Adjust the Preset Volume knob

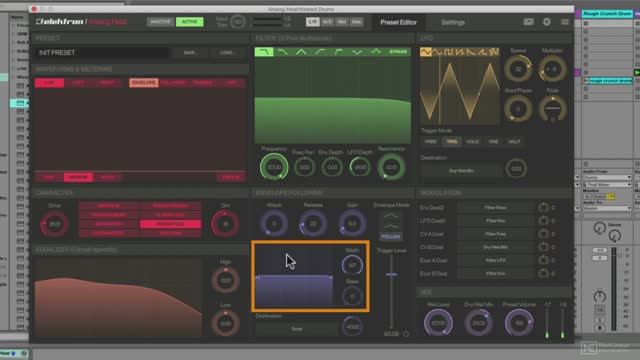(x=519, y=323)
